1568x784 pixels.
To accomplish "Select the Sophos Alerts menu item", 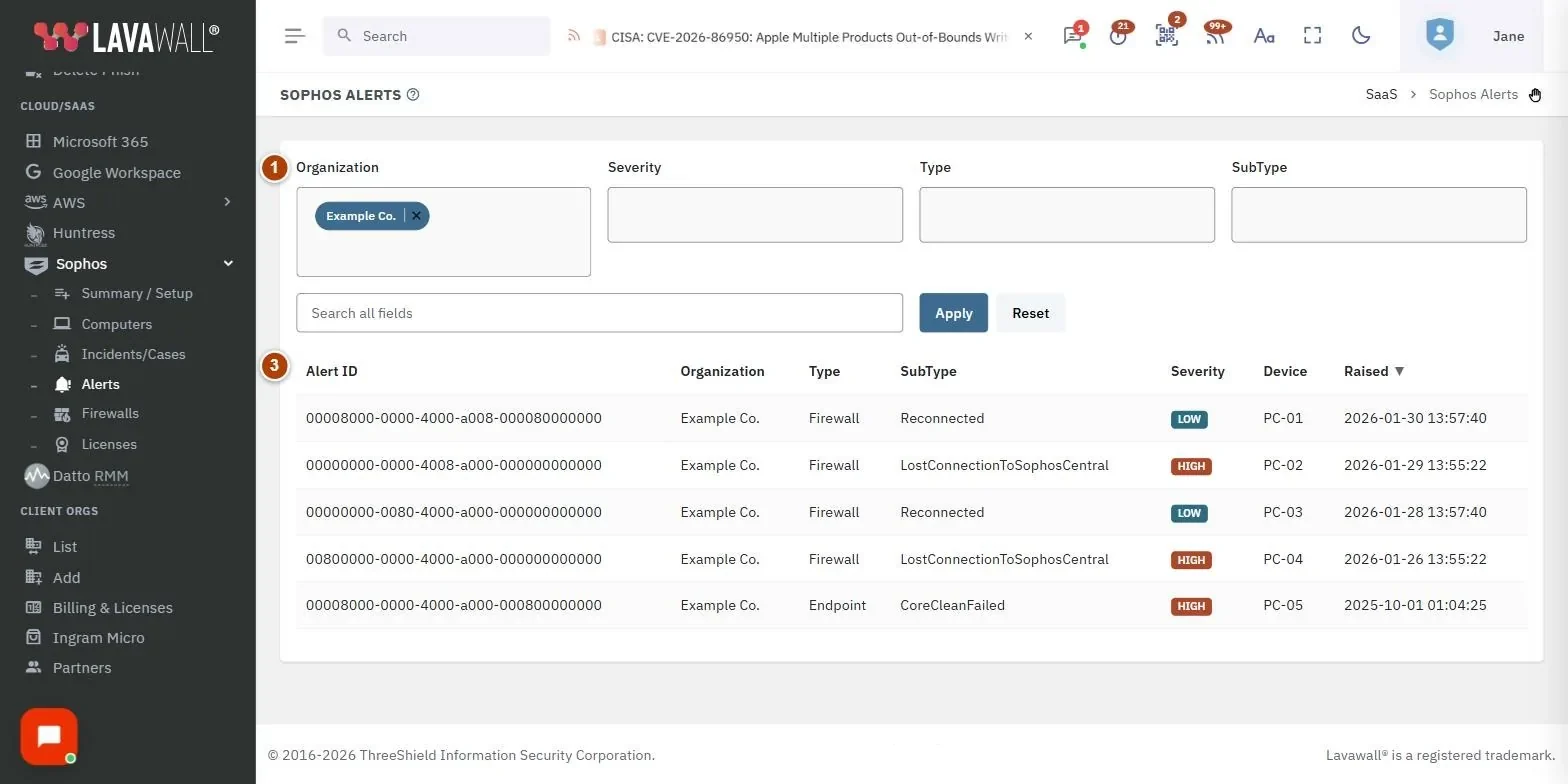I will (100, 384).
